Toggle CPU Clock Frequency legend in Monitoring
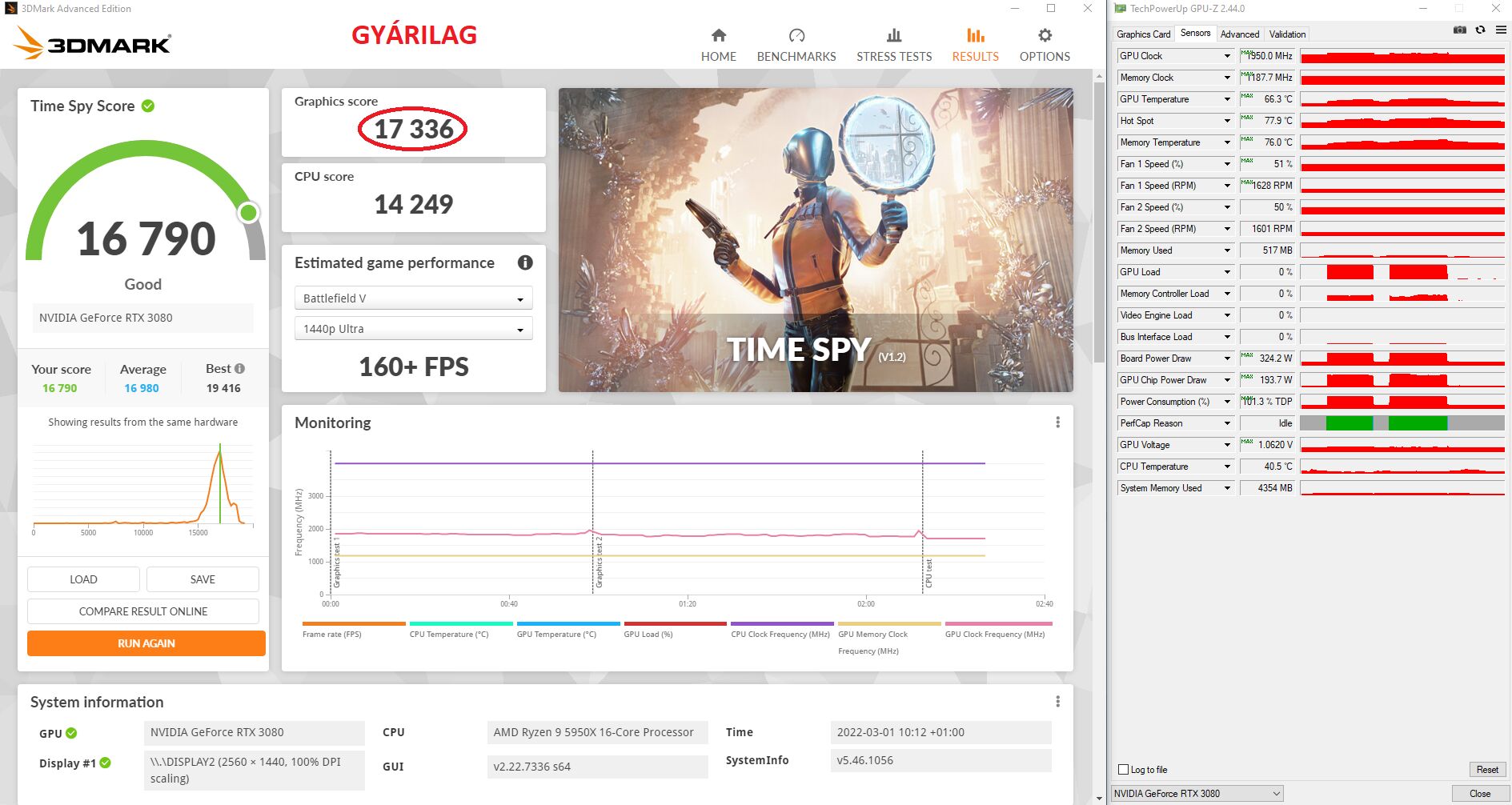 pyautogui.click(x=782, y=630)
